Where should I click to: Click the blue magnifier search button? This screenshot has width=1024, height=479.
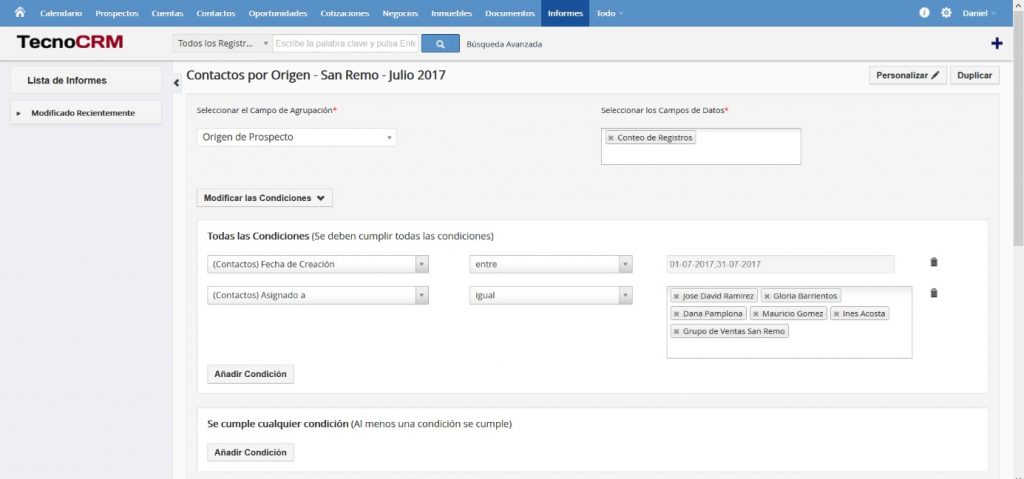[439, 43]
